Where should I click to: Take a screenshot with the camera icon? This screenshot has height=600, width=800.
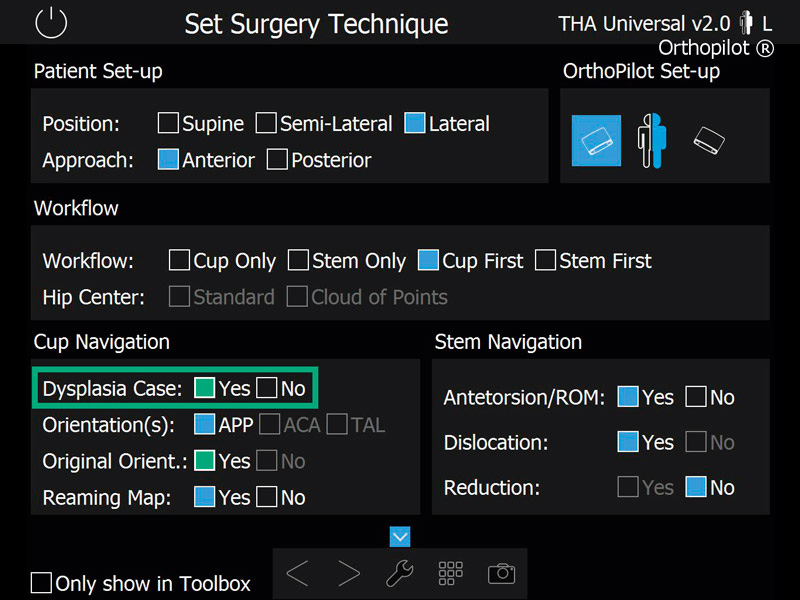pyautogui.click(x=501, y=573)
